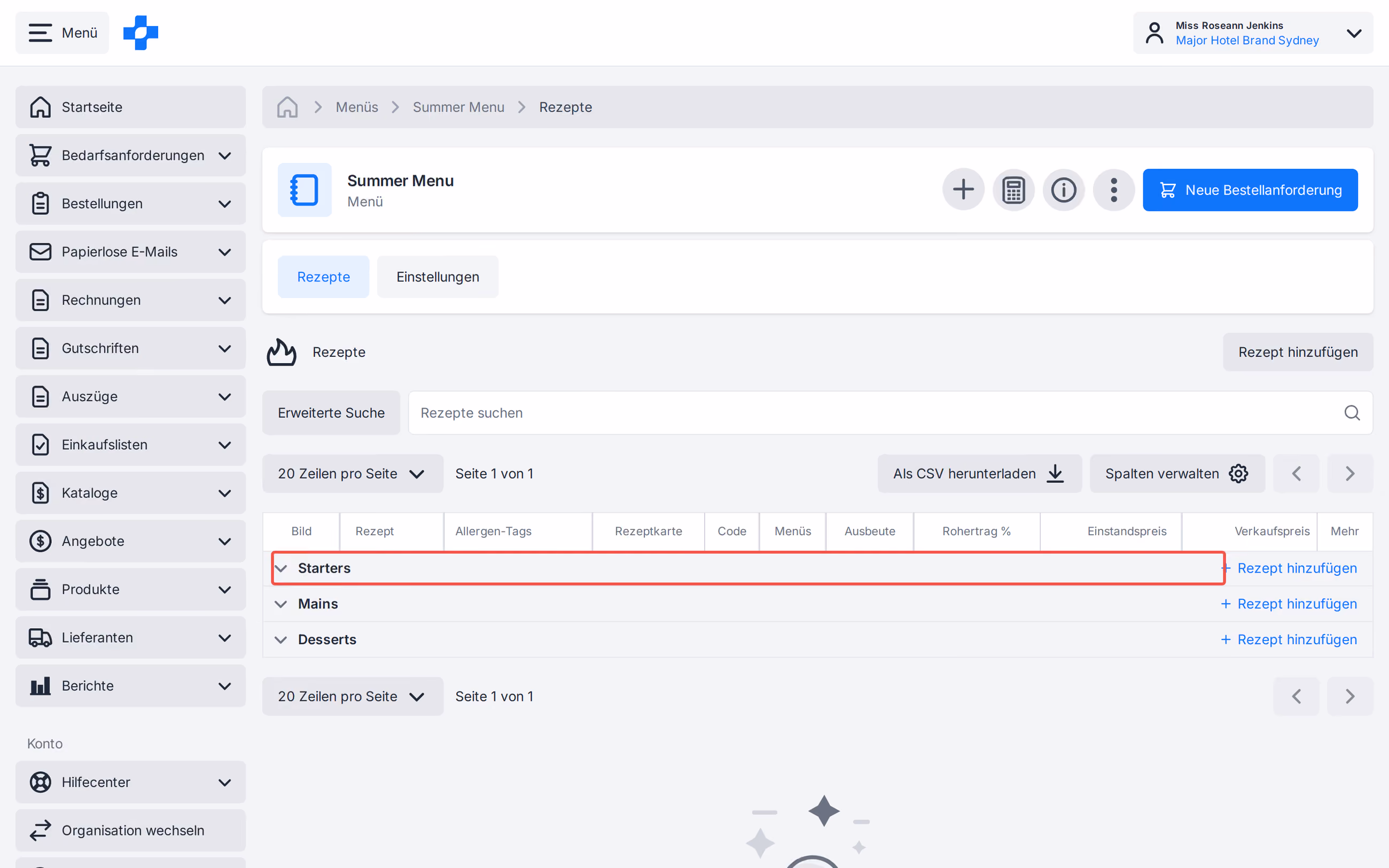
Task: Expand Rechnungen sidebar section
Action: [x=130, y=300]
